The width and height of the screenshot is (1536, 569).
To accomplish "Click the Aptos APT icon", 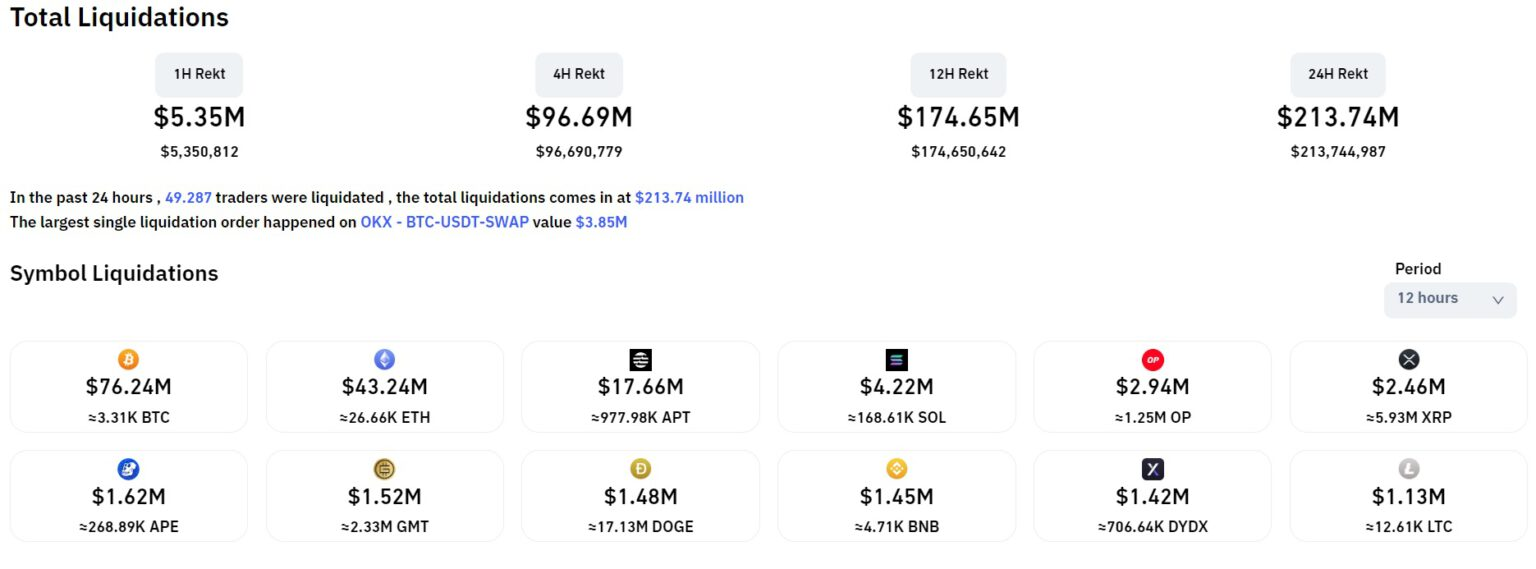I will pyautogui.click(x=640, y=360).
